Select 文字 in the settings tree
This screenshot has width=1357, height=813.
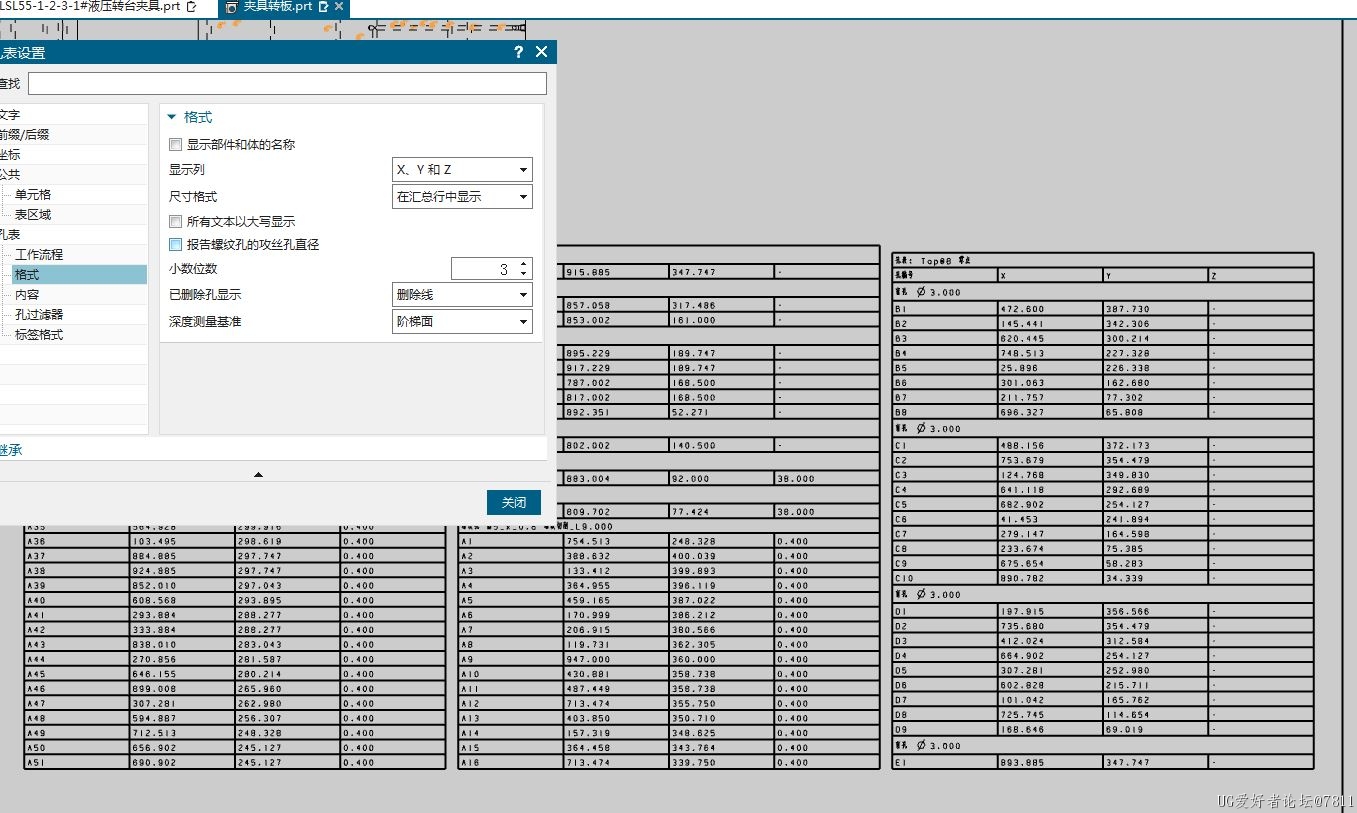[x=10, y=115]
